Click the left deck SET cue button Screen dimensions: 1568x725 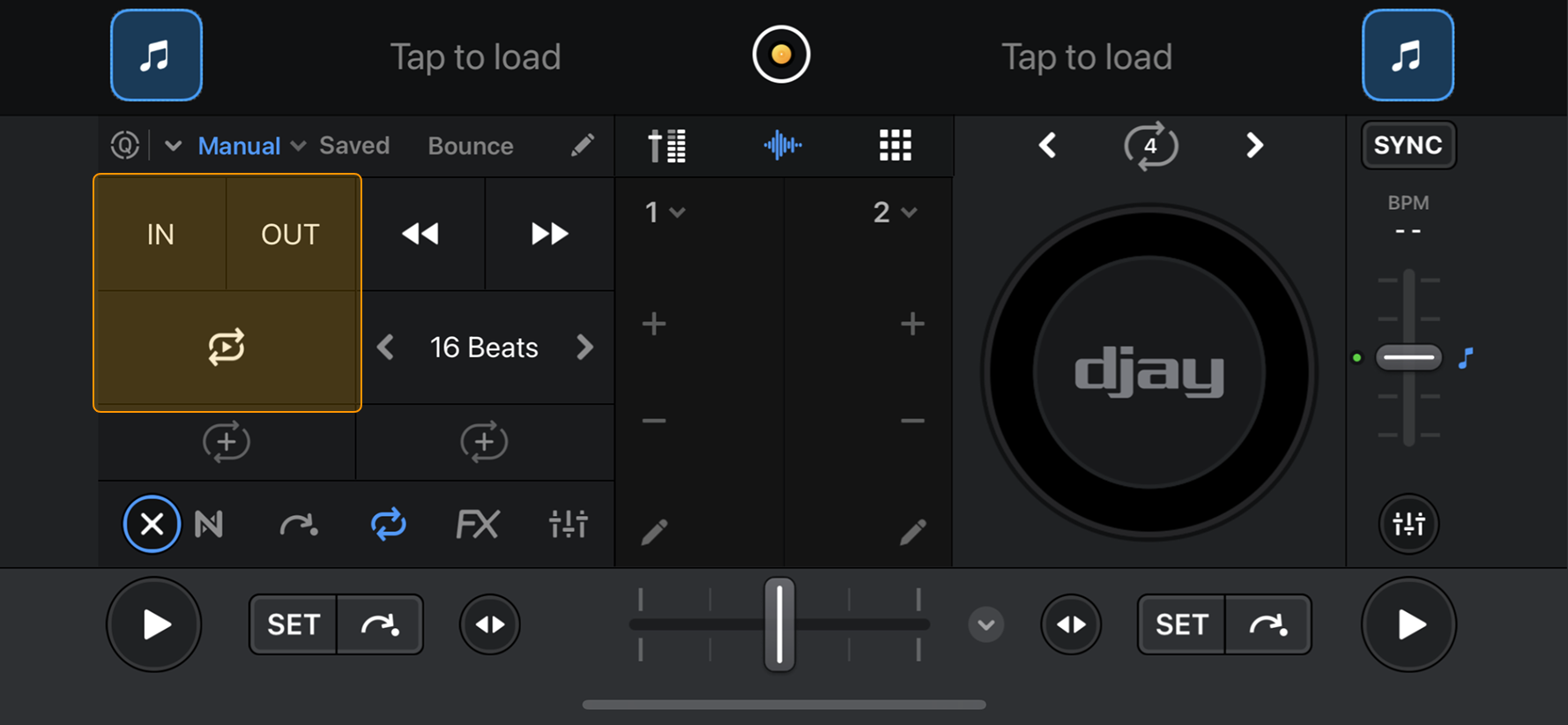[294, 624]
